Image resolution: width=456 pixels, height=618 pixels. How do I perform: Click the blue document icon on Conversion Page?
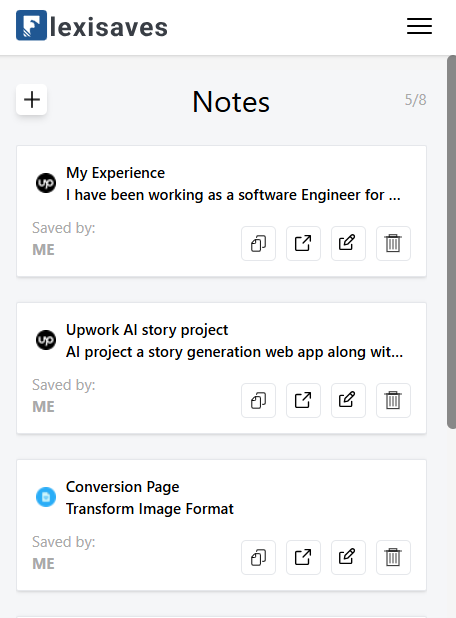46,497
